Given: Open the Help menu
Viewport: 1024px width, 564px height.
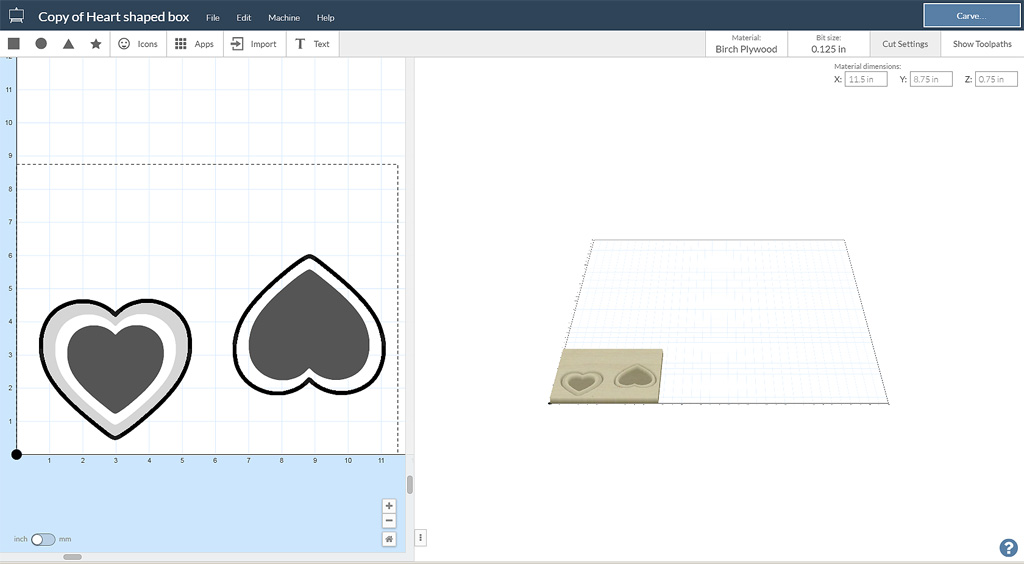Looking at the screenshot, I should click(x=326, y=18).
